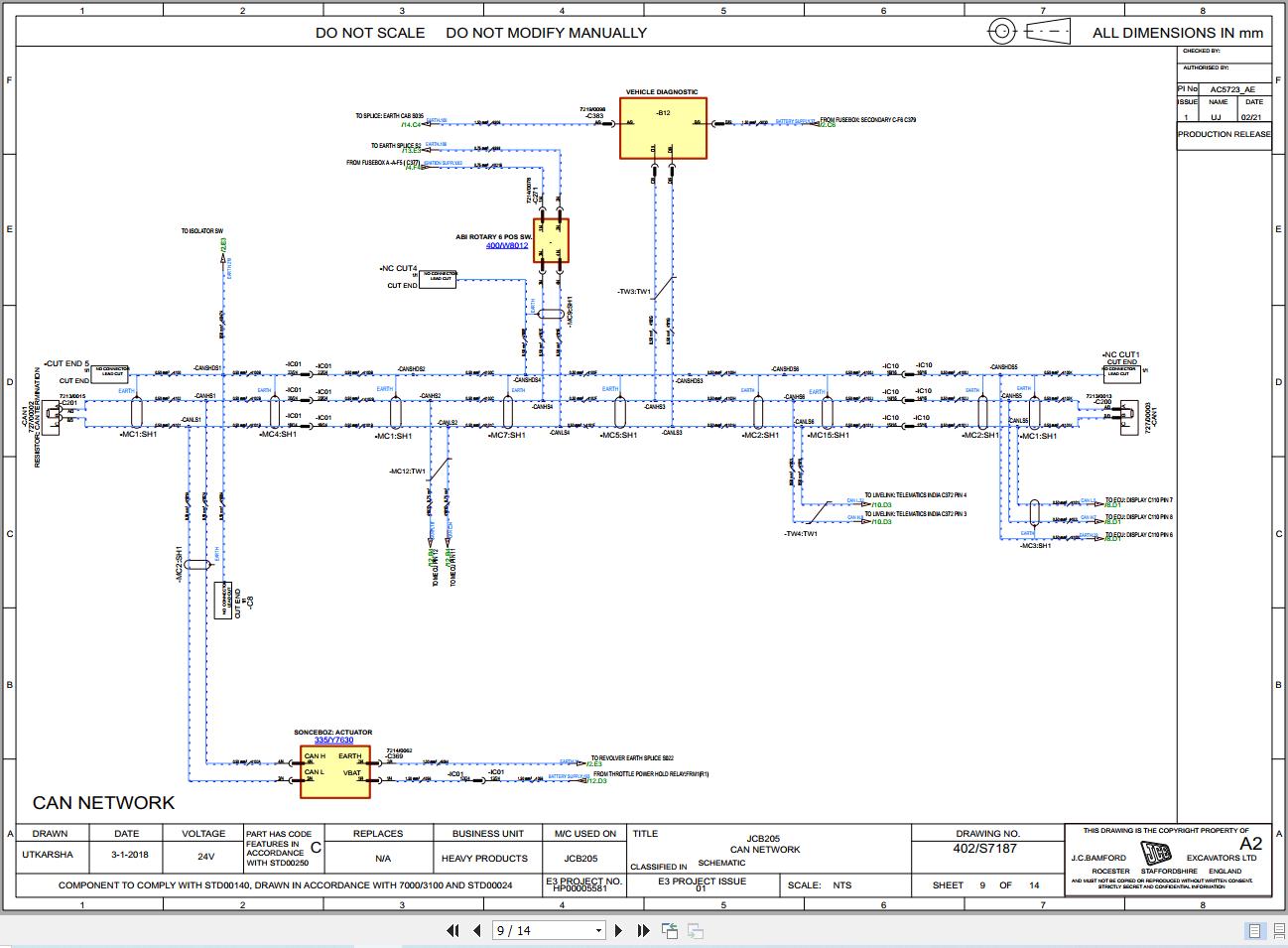
Task: Go to the first page
Action: tap(452, 930)
